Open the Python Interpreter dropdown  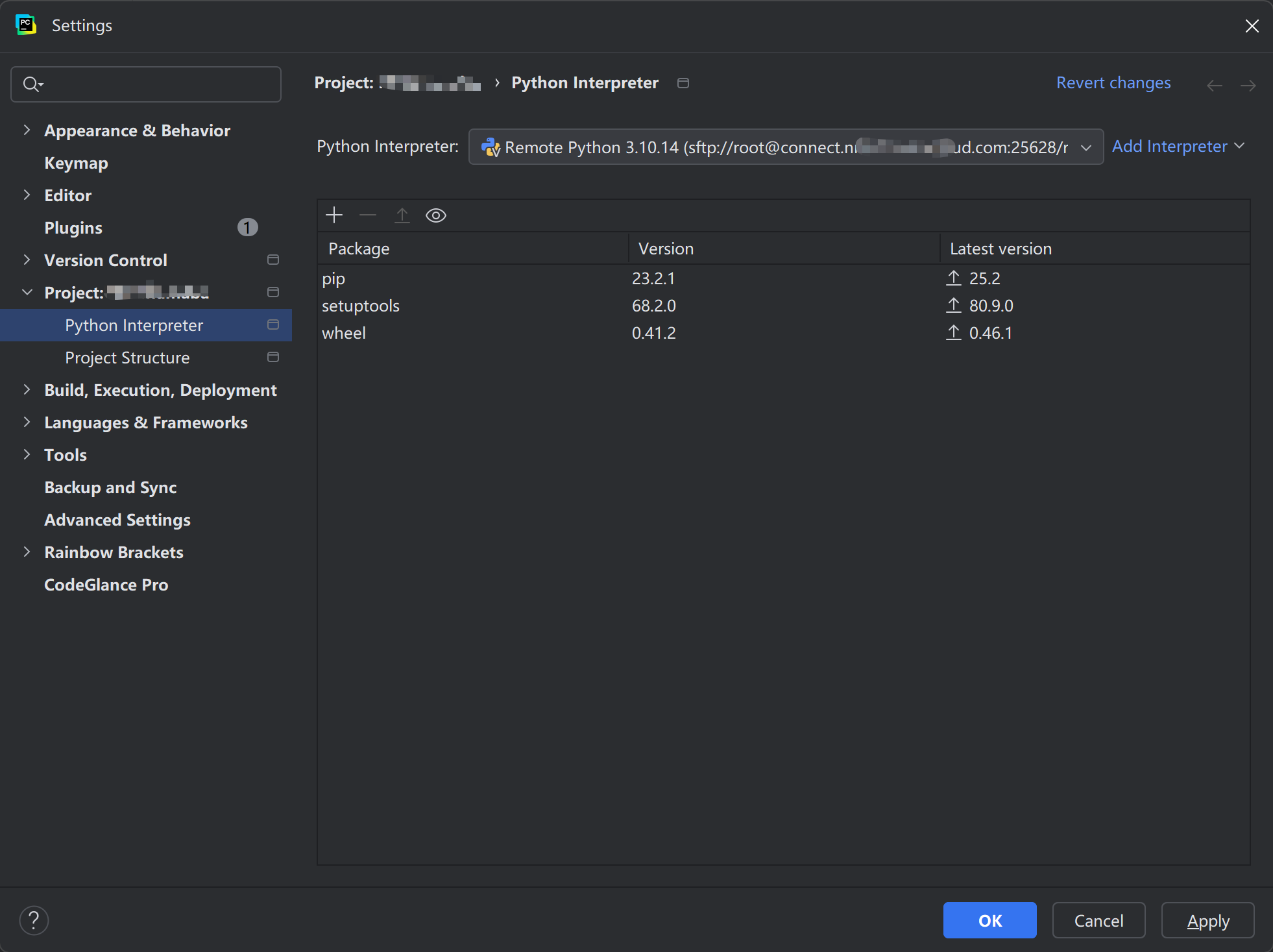[786, 147]
